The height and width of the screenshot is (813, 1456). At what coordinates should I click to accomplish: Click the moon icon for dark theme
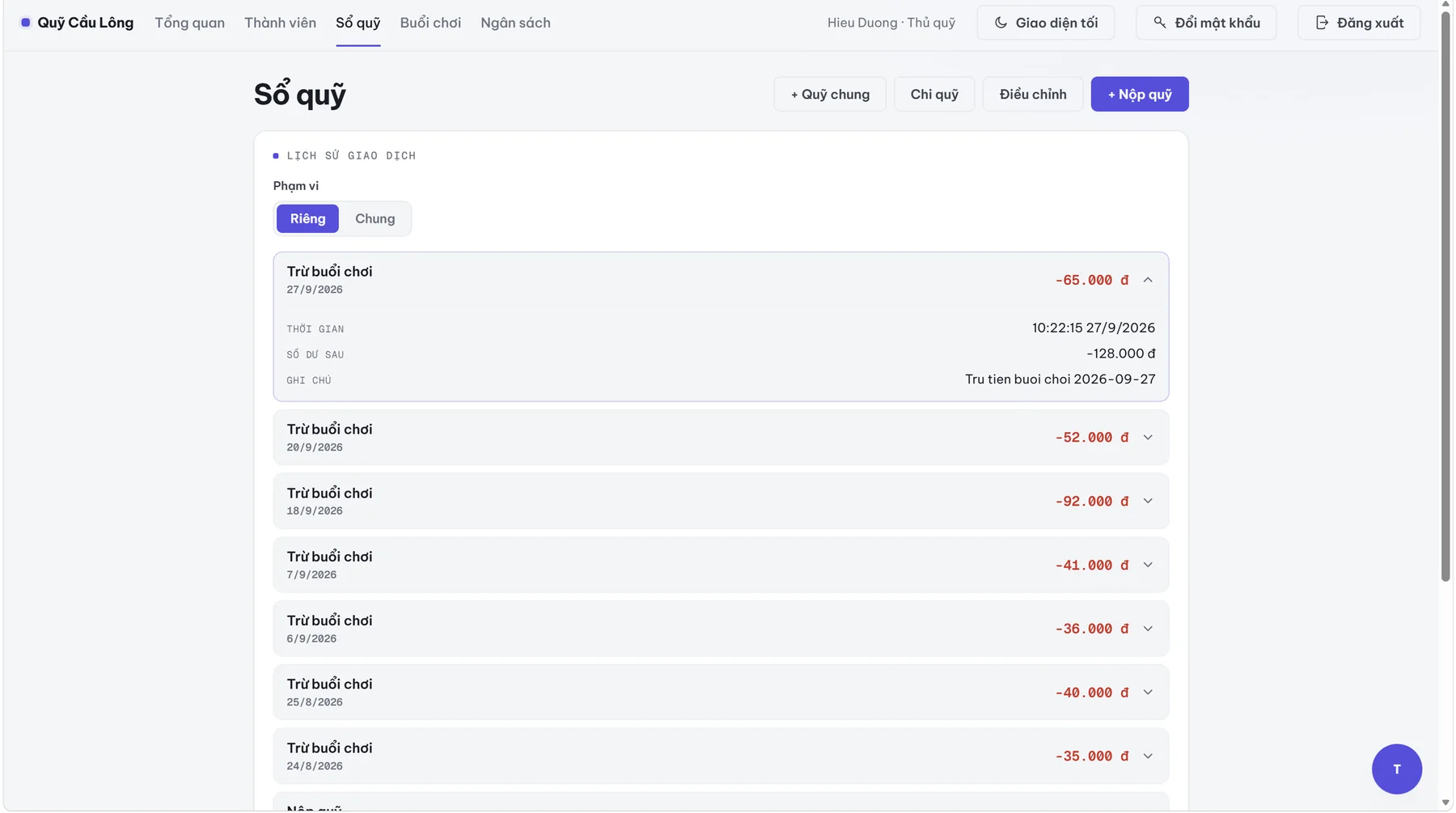coord(1001,23)
